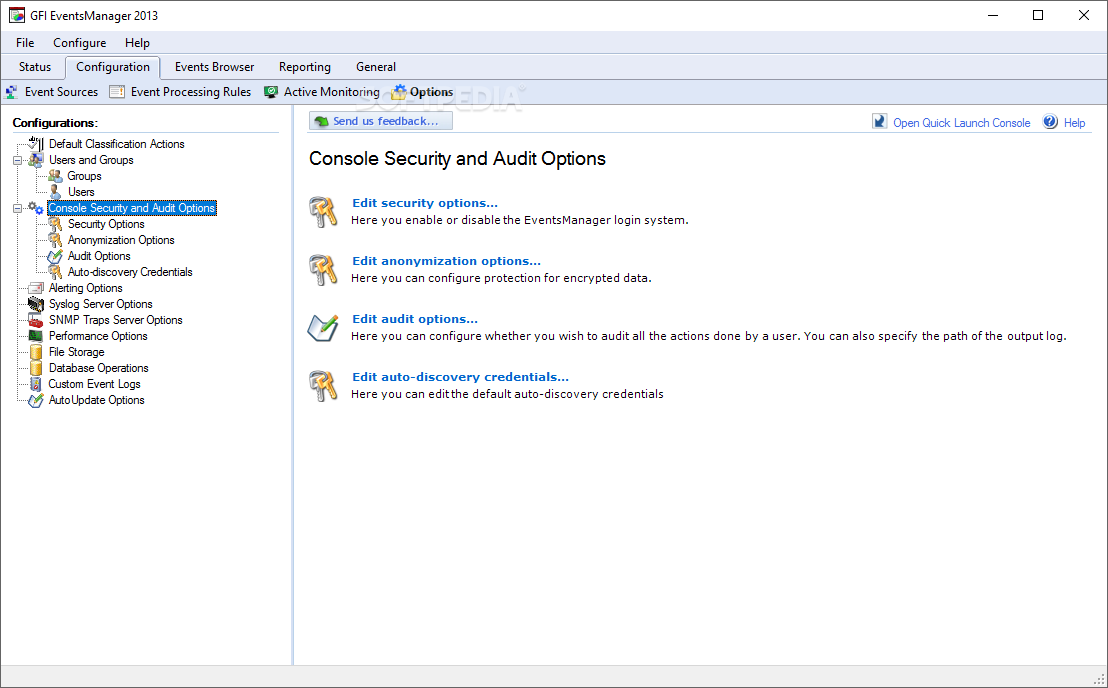This screenshot has width=1108, height=688.
Task: Switch to the General tab
Action: (376, 67)
